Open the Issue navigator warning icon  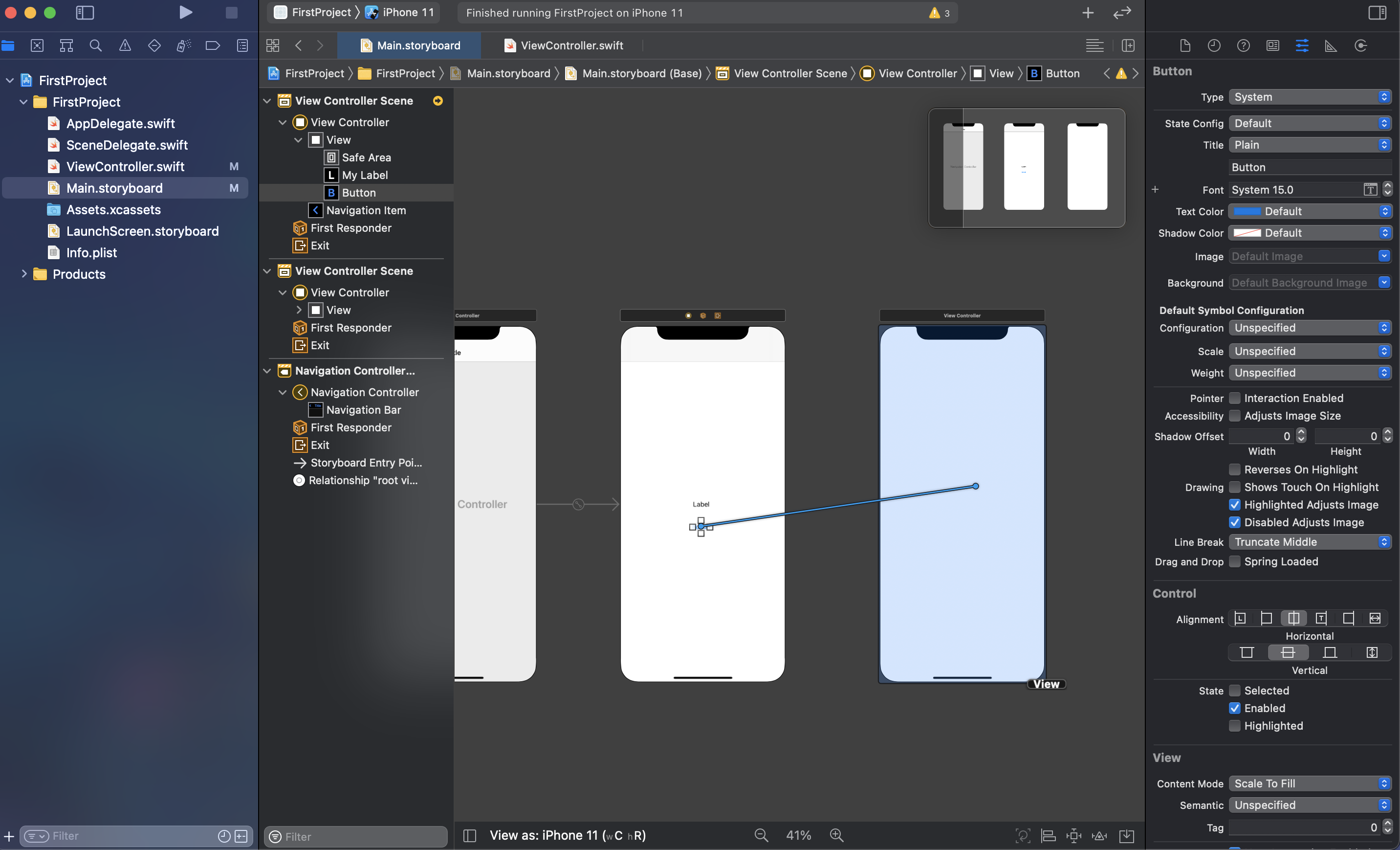(x=125, y=45)
